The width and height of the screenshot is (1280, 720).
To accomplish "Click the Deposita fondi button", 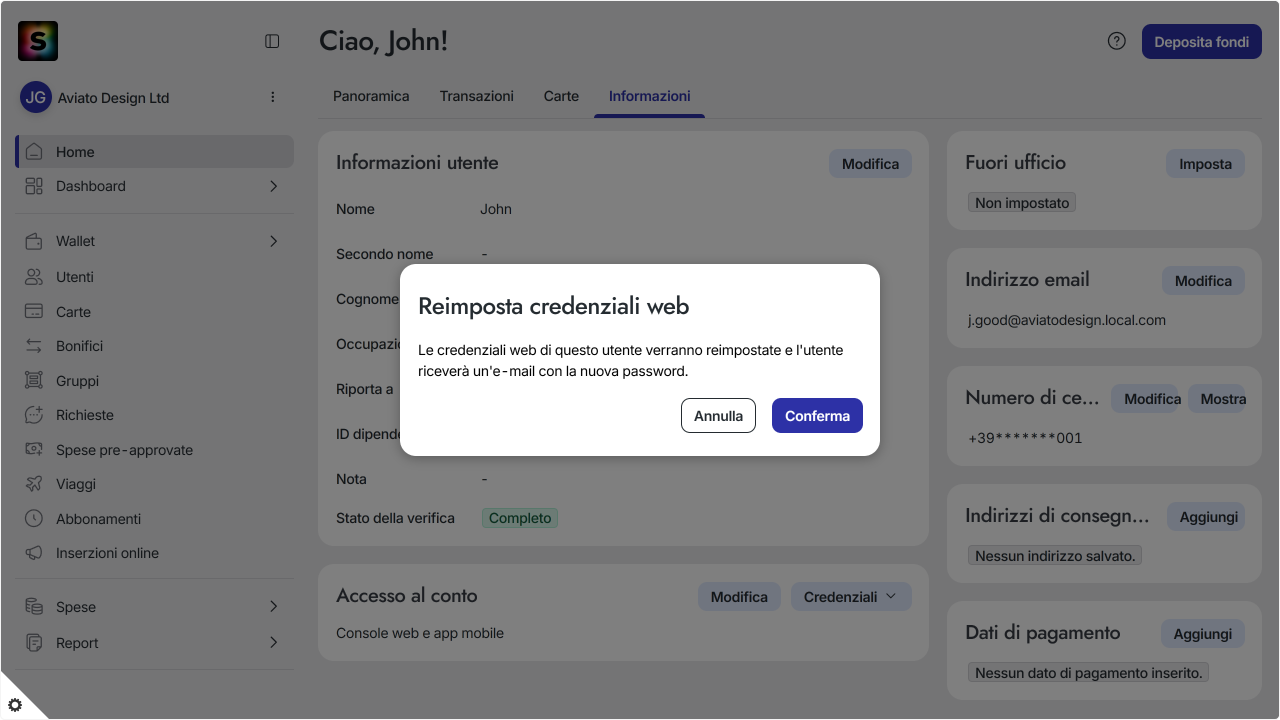I will (x=1202, y=42).
